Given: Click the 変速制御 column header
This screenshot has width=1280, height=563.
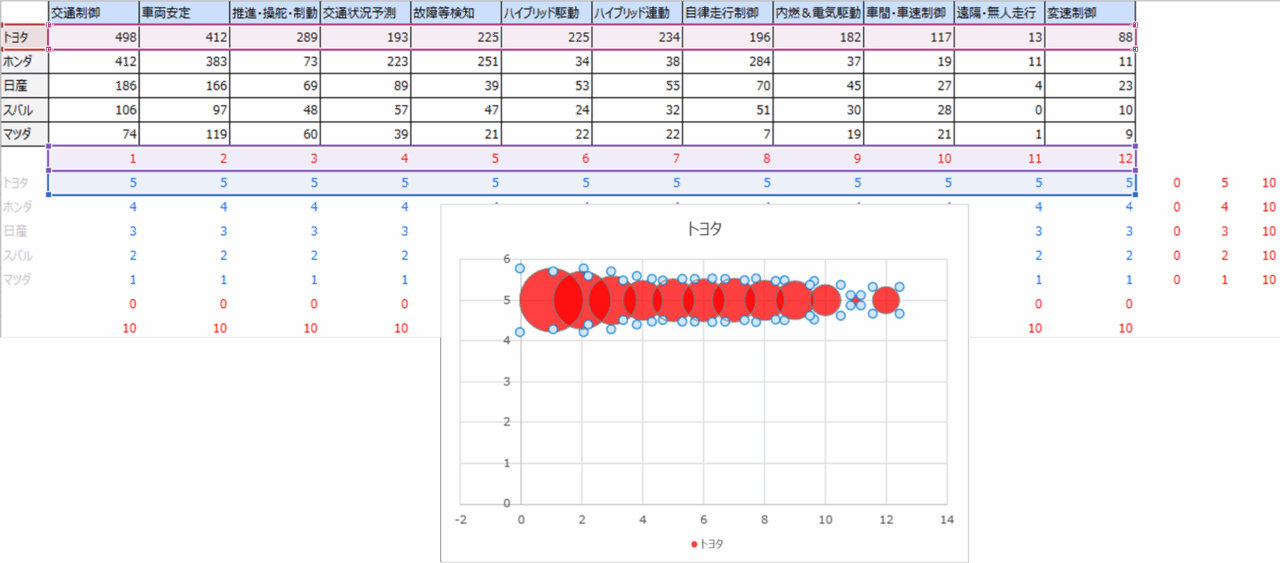Looking at the screenshot, I should [1090, 13].
